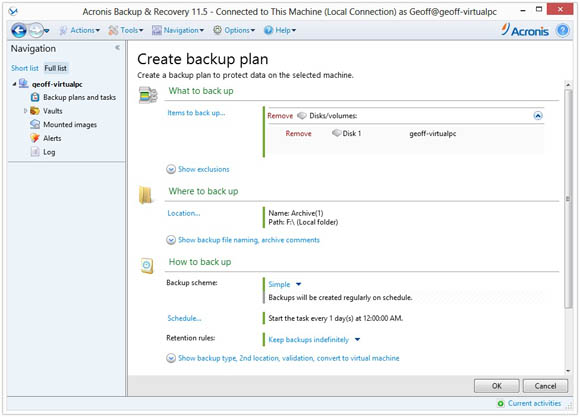The height and width of the screenshot is (417, 580).
Task: Open Alerts in the navigation tree
Action: point(52,138)
